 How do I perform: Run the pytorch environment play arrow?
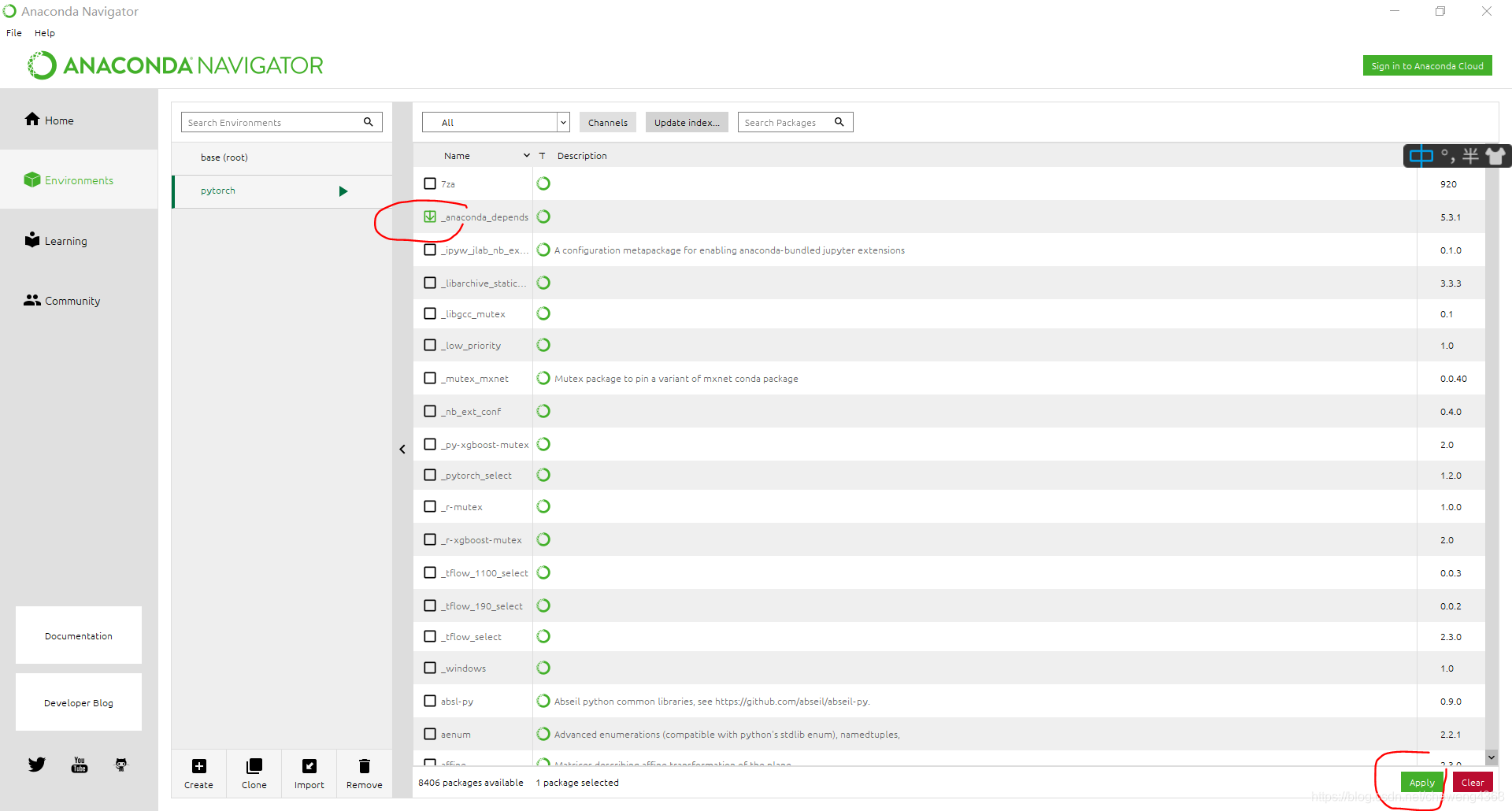coord(343,191)
